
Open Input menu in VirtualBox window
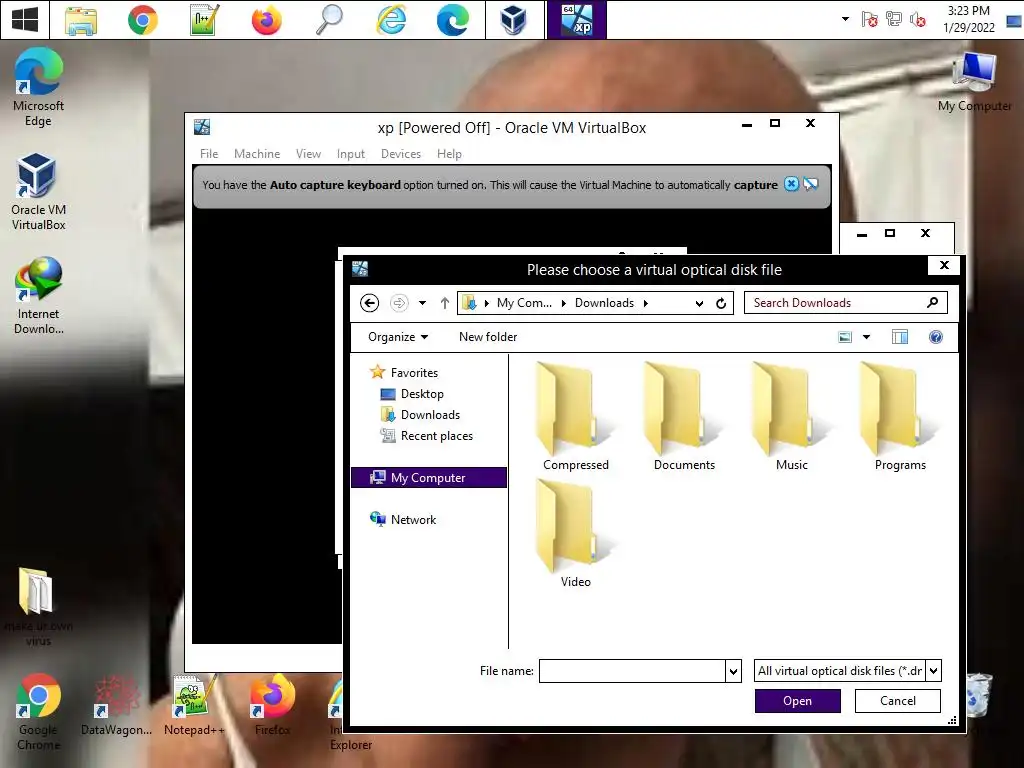(351, 153)
